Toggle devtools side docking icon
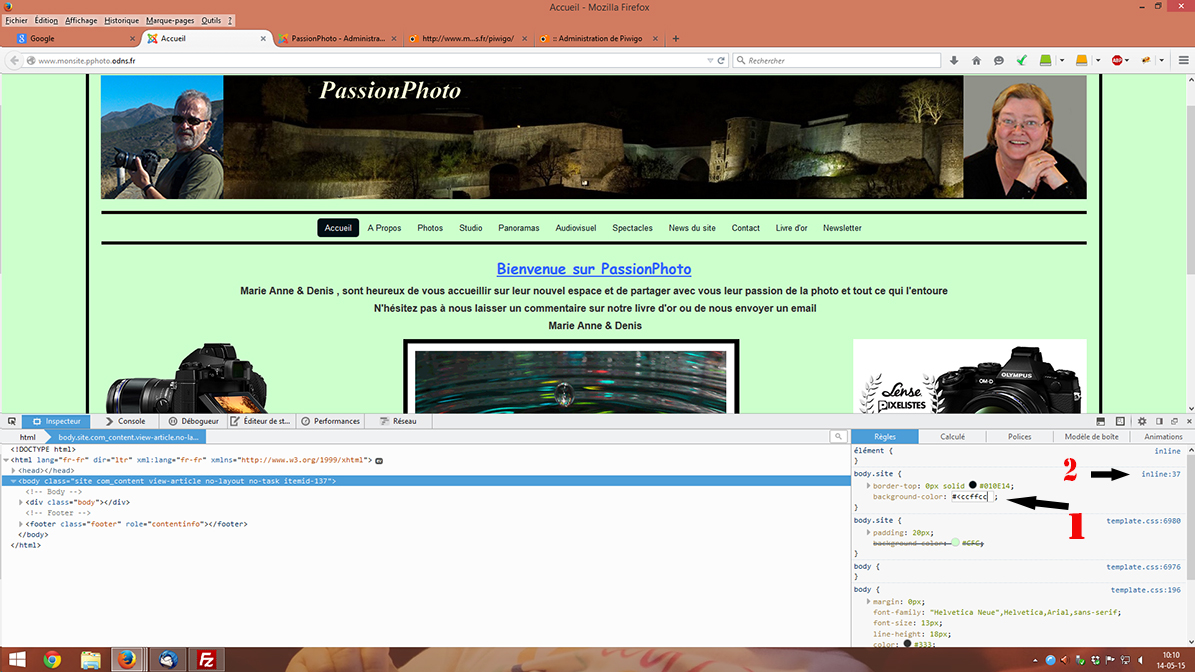Viewport: 1195px width, 672px height. (x=1160, y=422)
